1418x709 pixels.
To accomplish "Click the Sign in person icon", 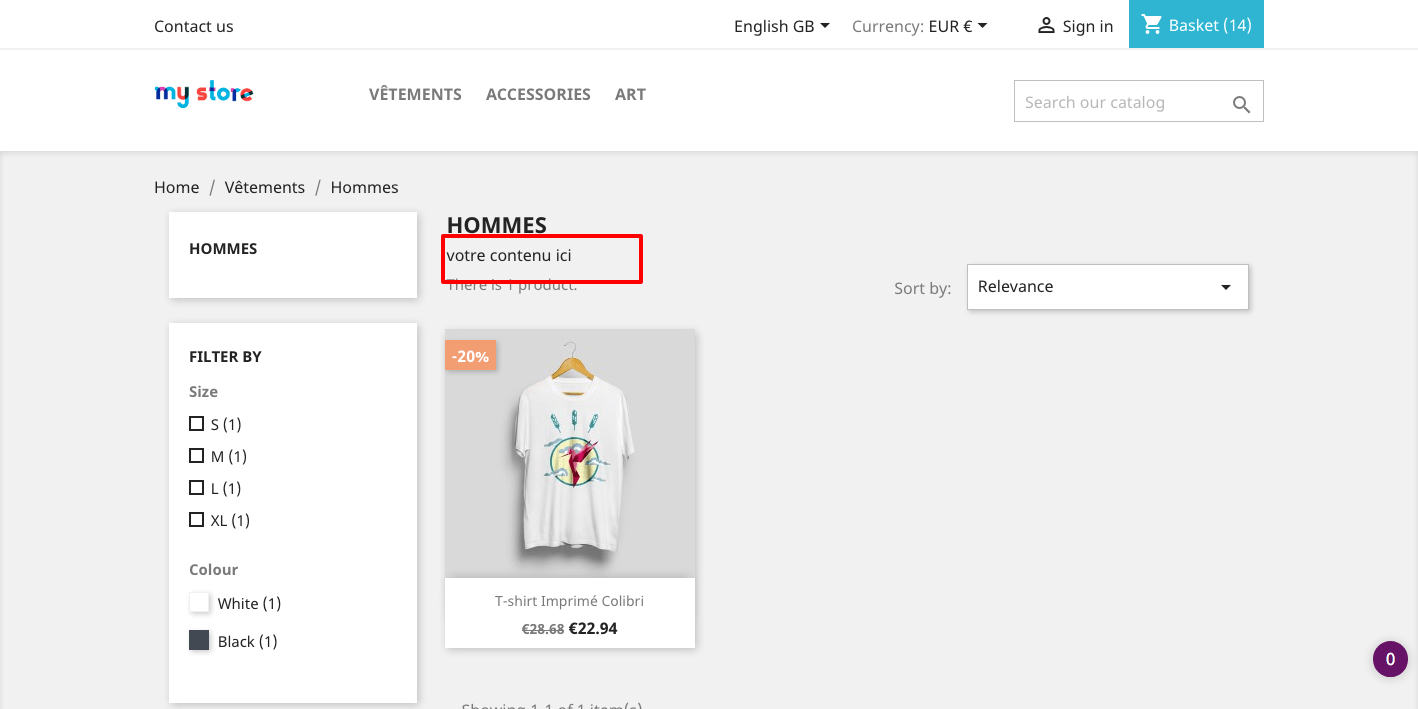I will click(1046, 25).
